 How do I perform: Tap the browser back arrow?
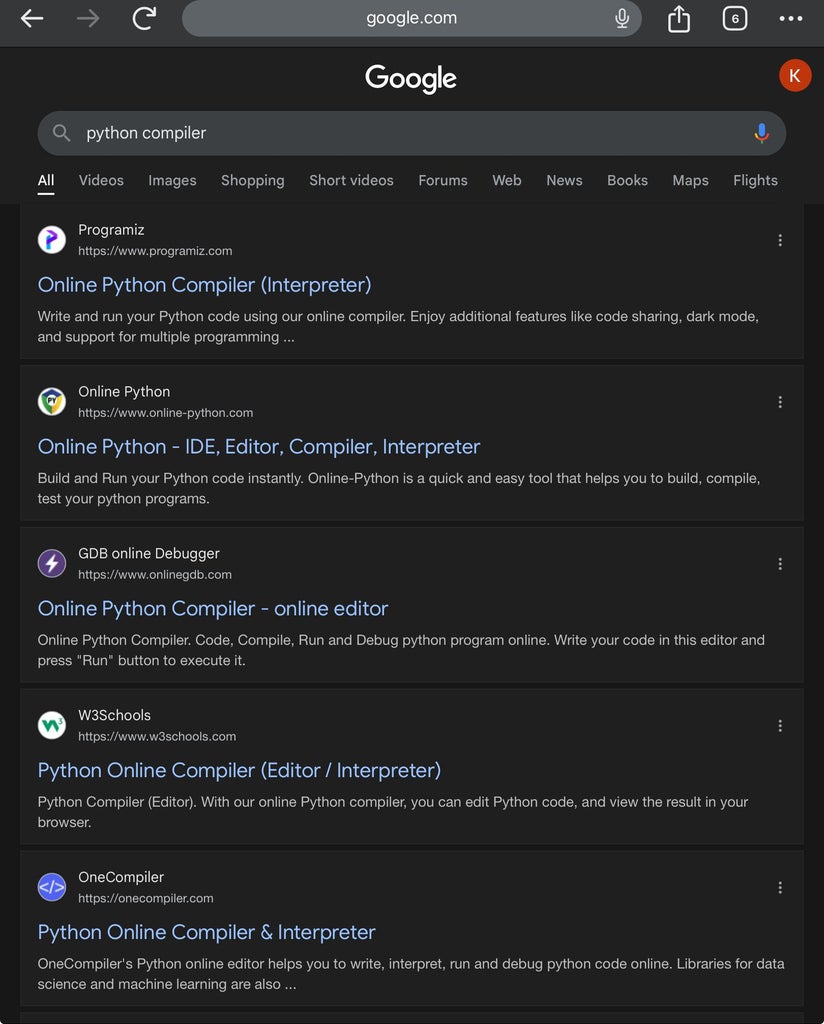(x=32, y=18)
